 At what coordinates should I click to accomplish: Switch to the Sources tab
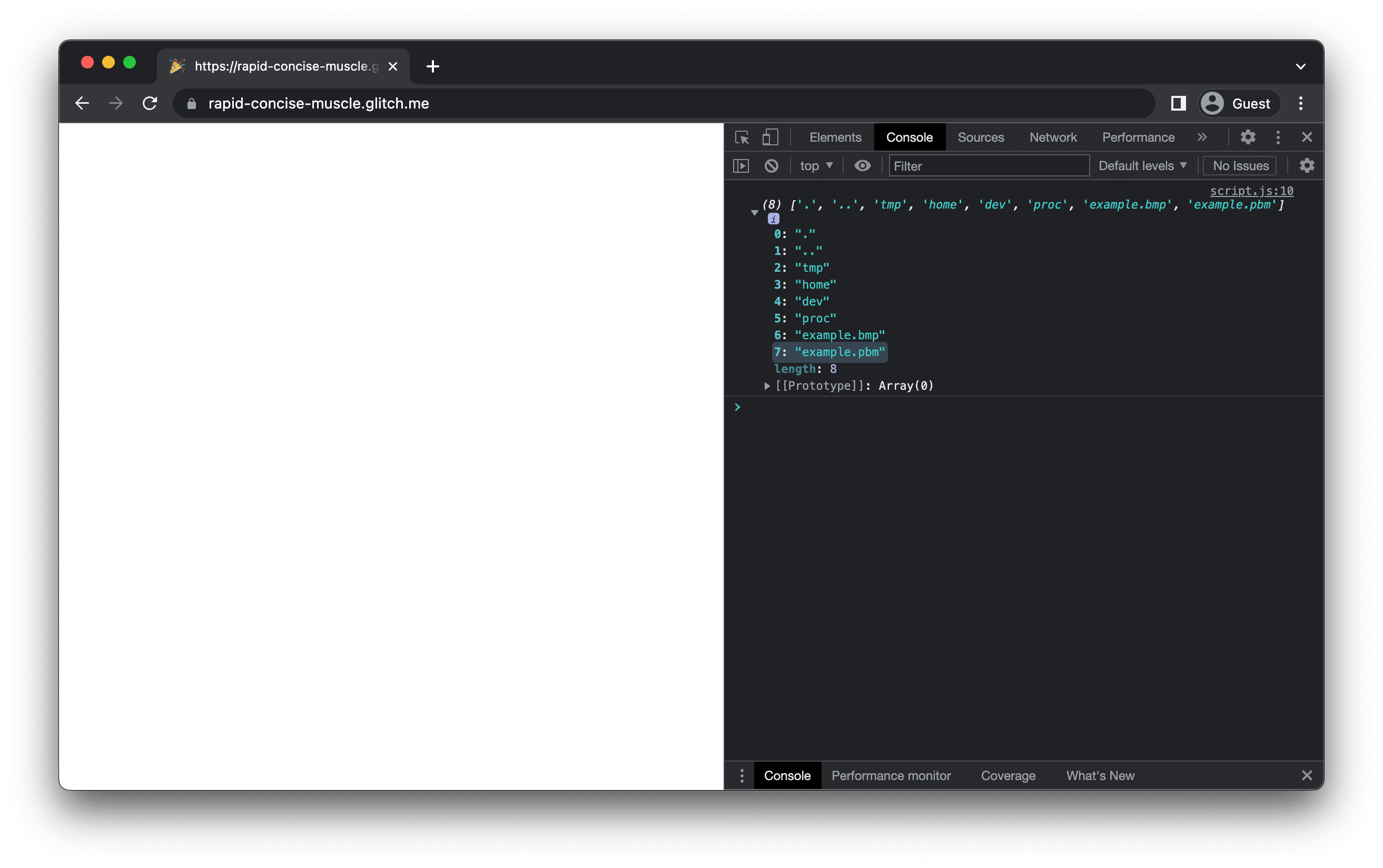click(x=982, y=137)
